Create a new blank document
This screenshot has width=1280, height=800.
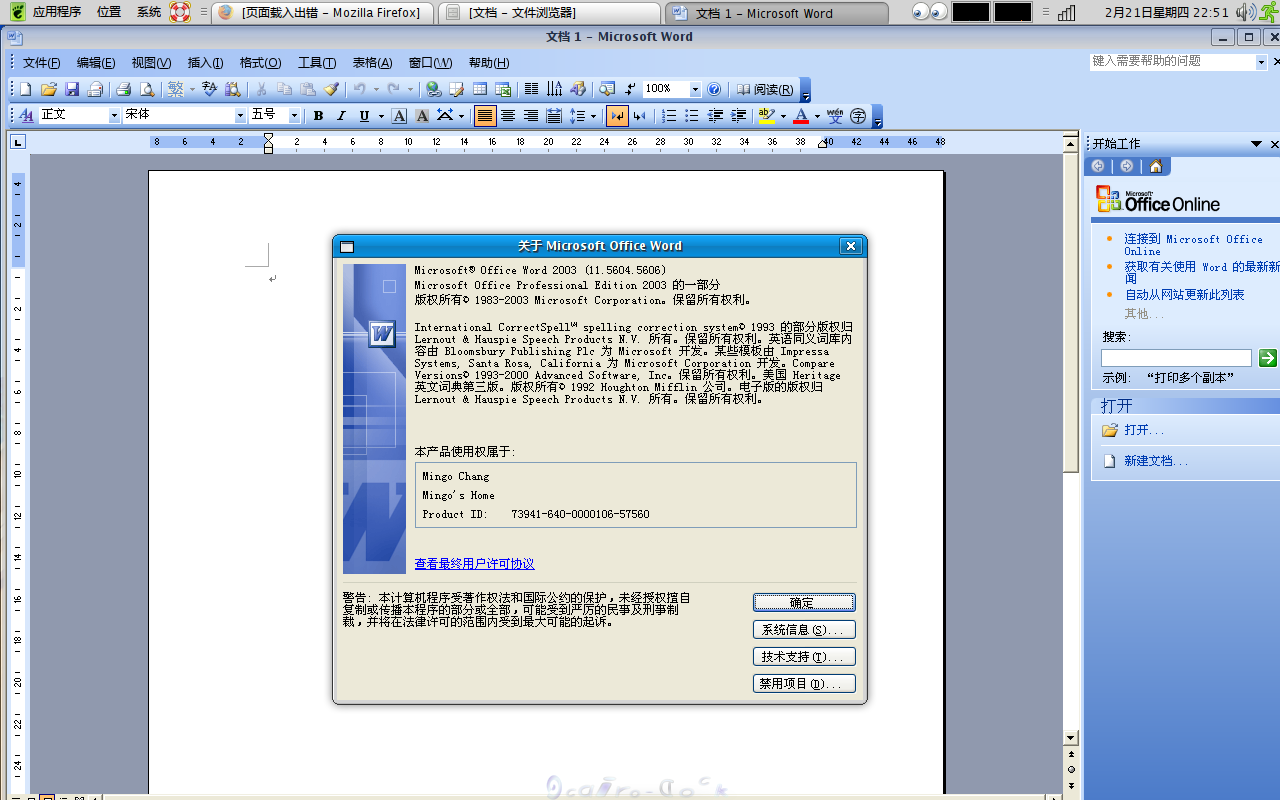[26, 89]
